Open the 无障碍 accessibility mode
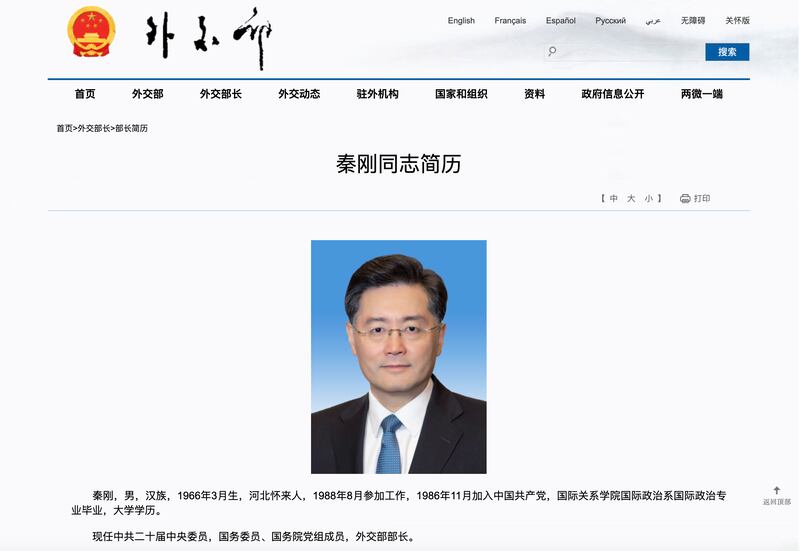This screenshot has width=800, height=551. (x=693, y=21)
